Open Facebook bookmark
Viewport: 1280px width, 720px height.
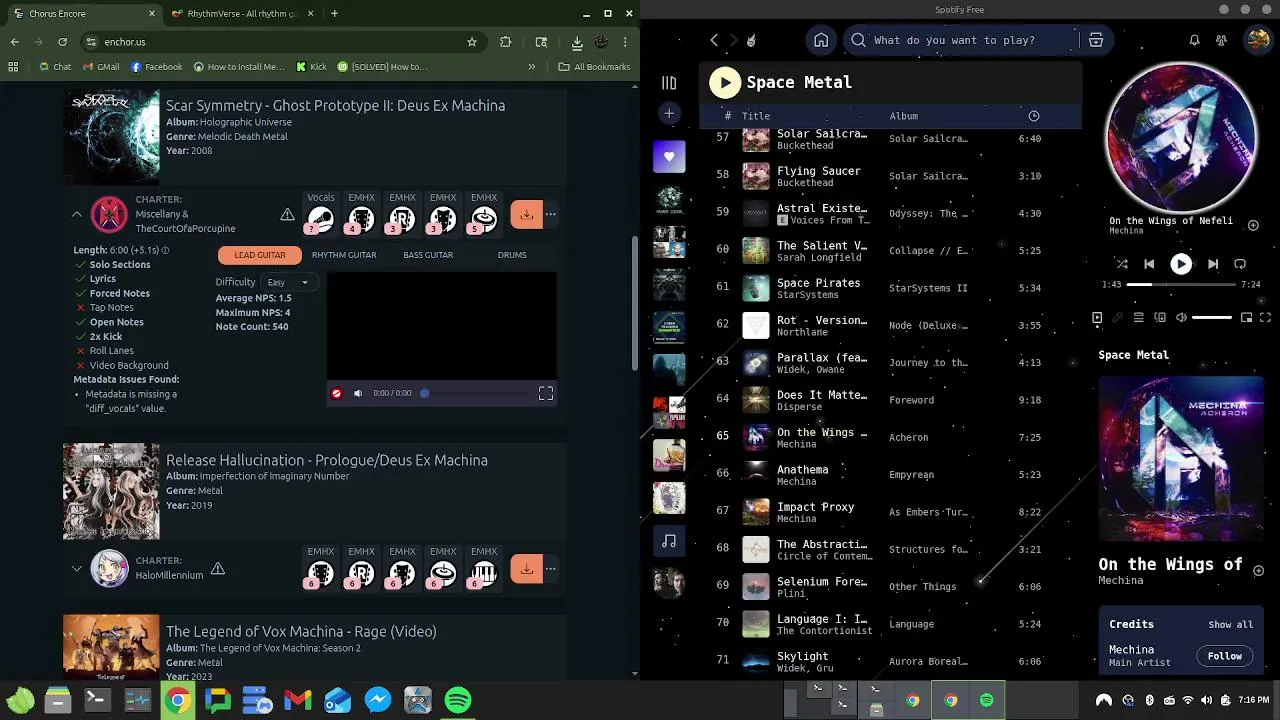pyautogui.click(x=156, y=67)
